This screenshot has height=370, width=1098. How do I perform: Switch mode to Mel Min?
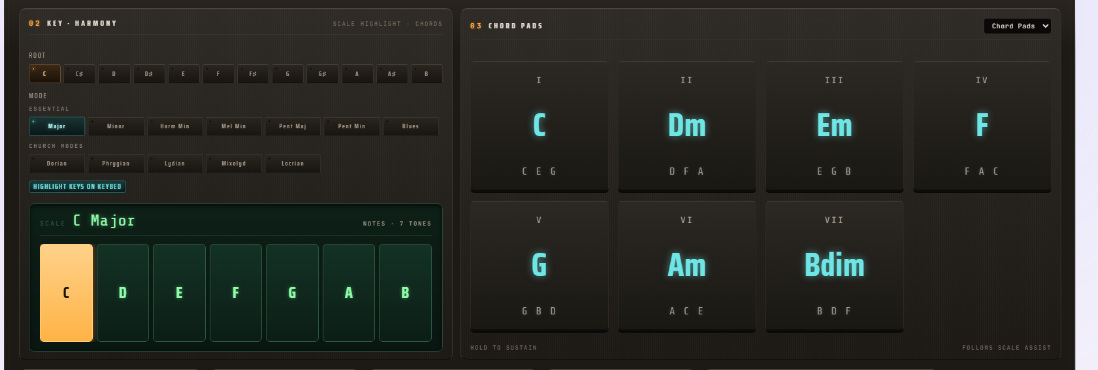tap(234, 126)
